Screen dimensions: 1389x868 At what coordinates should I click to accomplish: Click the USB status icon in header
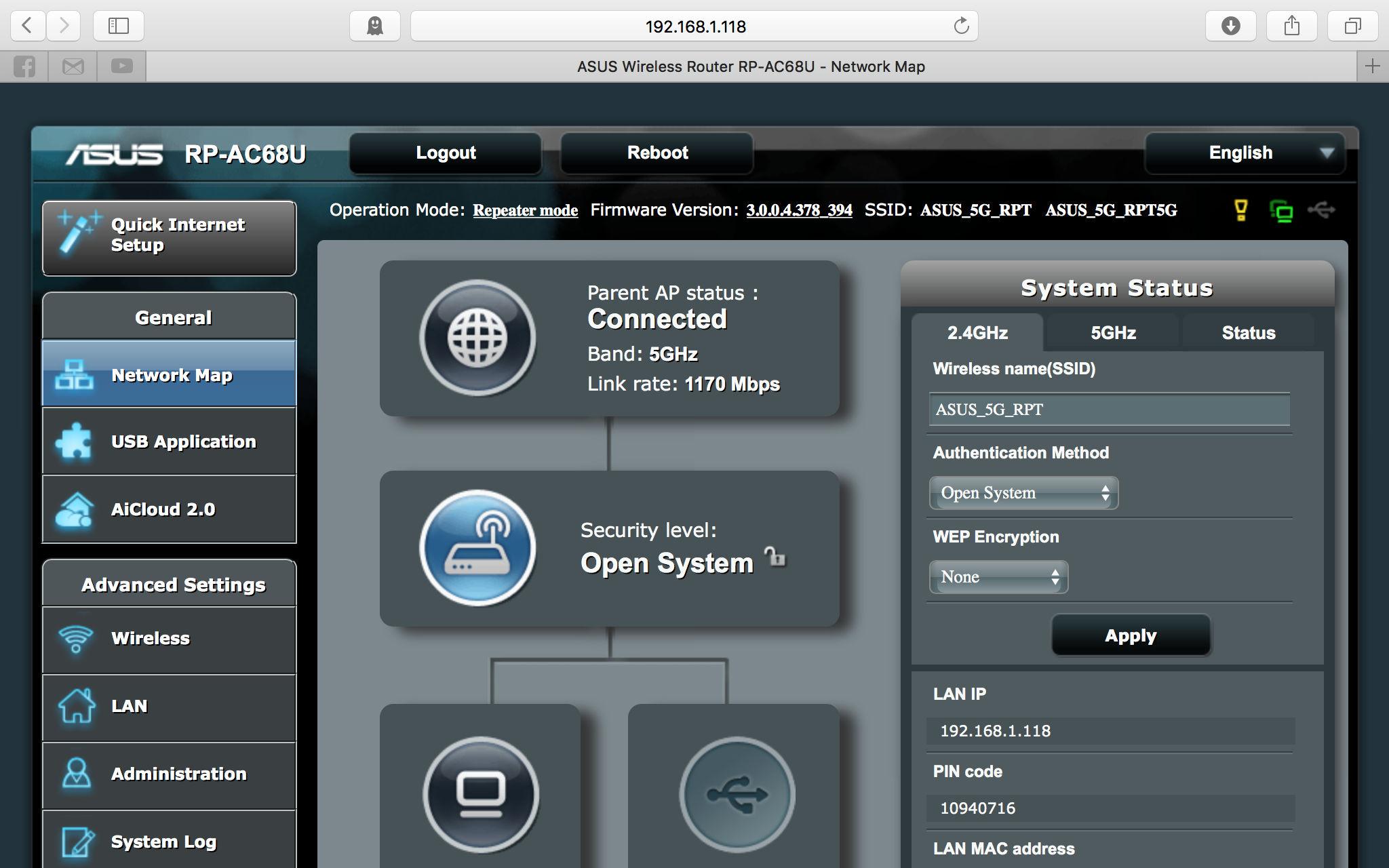pos(1321,210)
